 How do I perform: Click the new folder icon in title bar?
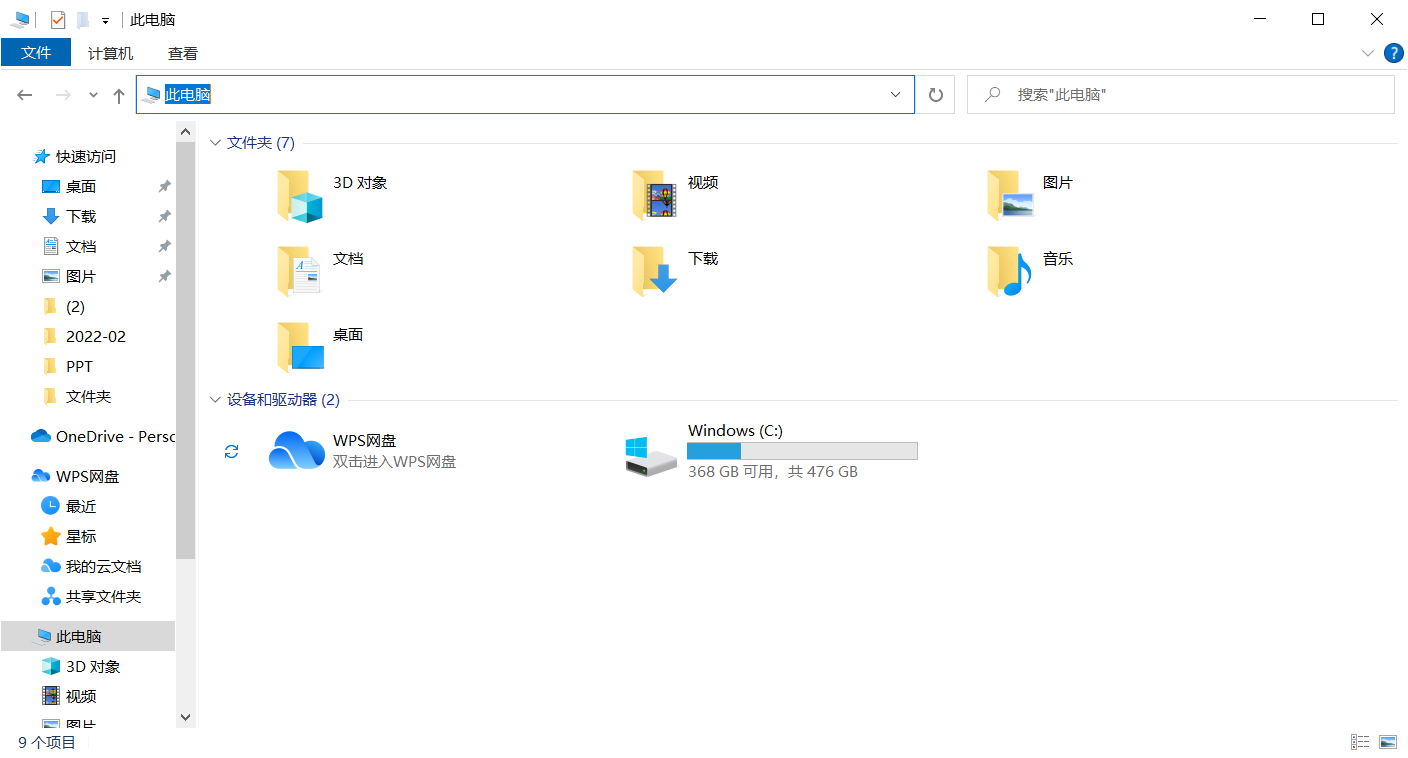click(83, 20)
